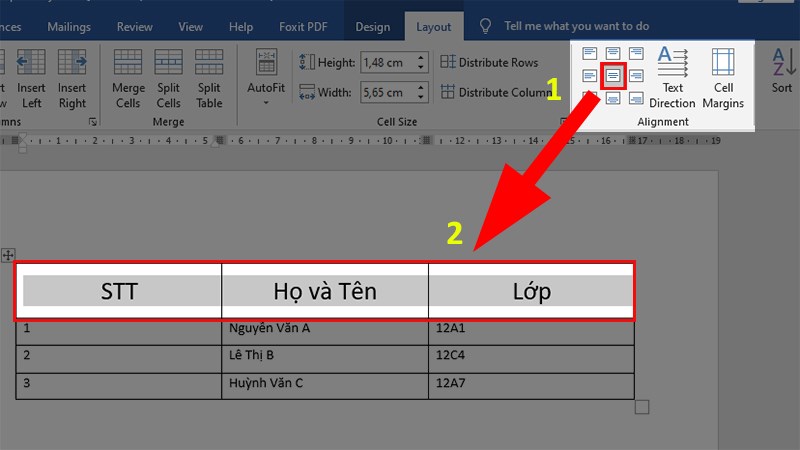
Task: Click Split Table
Action: click(209, 79)
